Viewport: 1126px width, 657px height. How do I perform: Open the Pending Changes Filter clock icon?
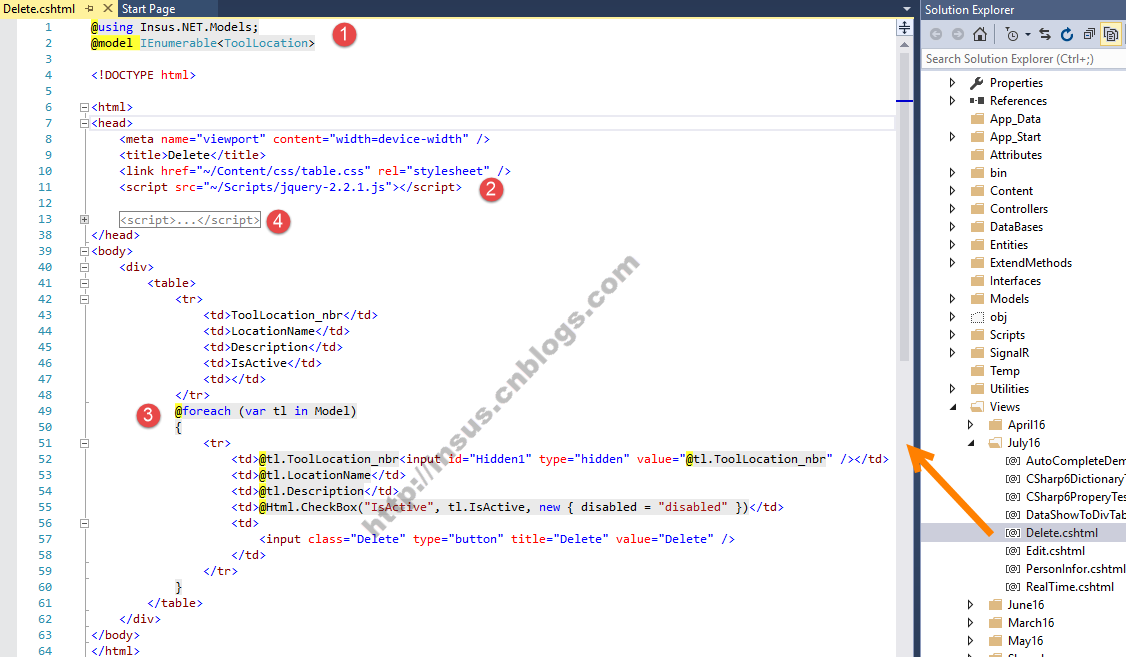1012,34
